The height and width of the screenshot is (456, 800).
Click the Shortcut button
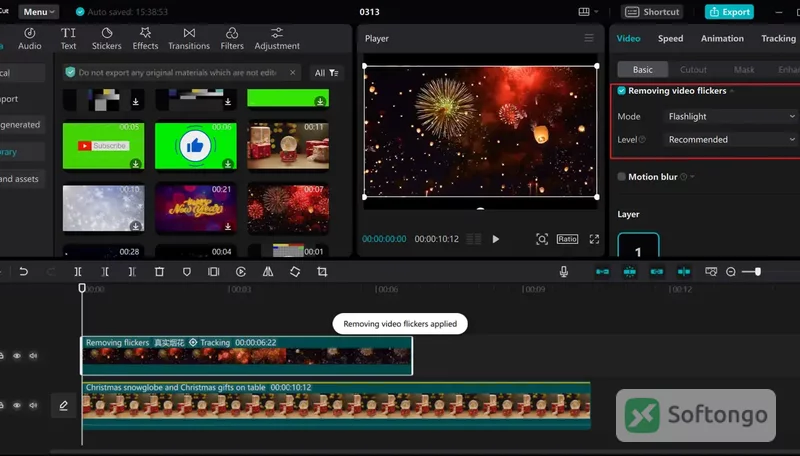pyautogui.click(x=652, y=12)
